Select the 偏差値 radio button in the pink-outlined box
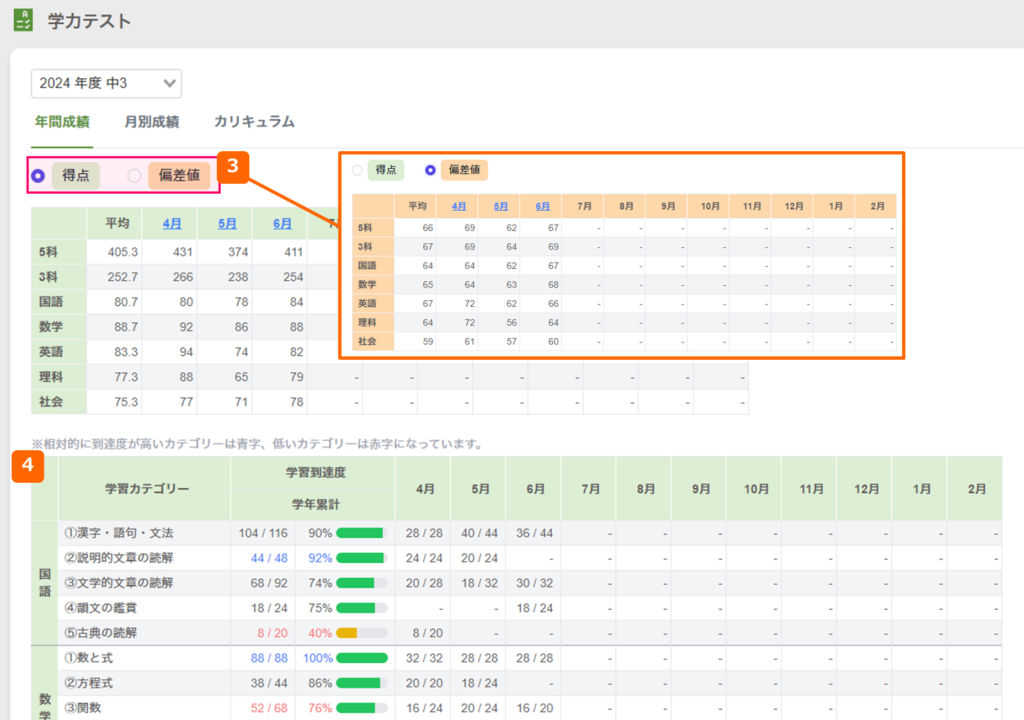Screen dimensions: 1024x720 134,176
